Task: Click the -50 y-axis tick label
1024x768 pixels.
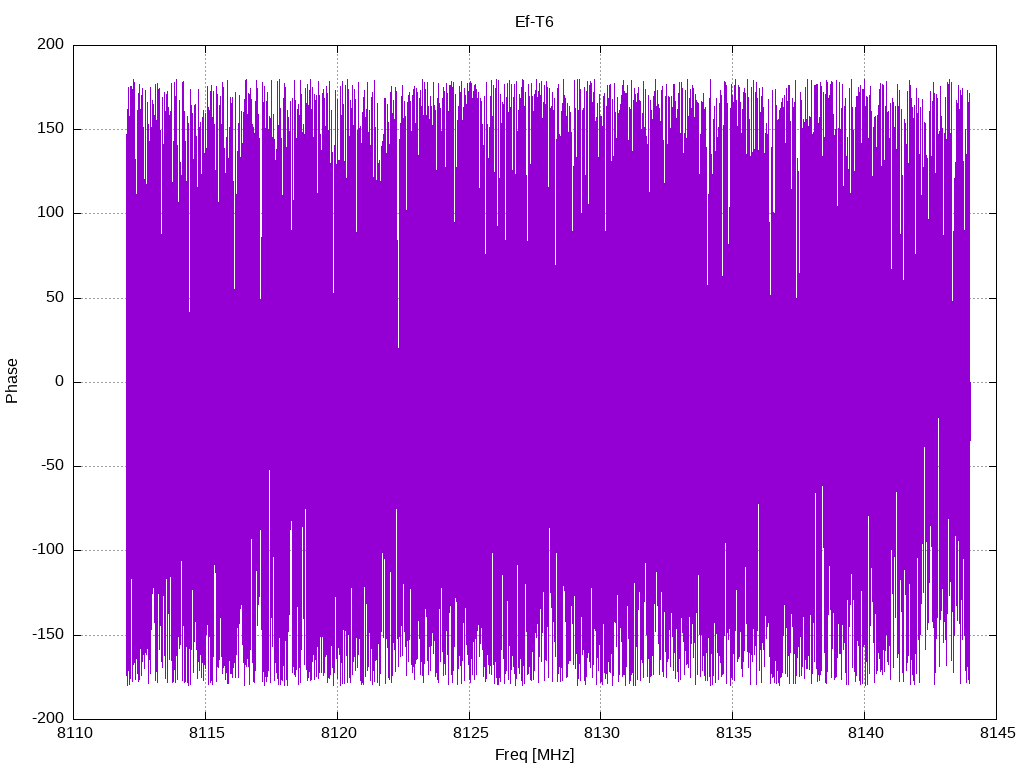Action: click(53, 466)
